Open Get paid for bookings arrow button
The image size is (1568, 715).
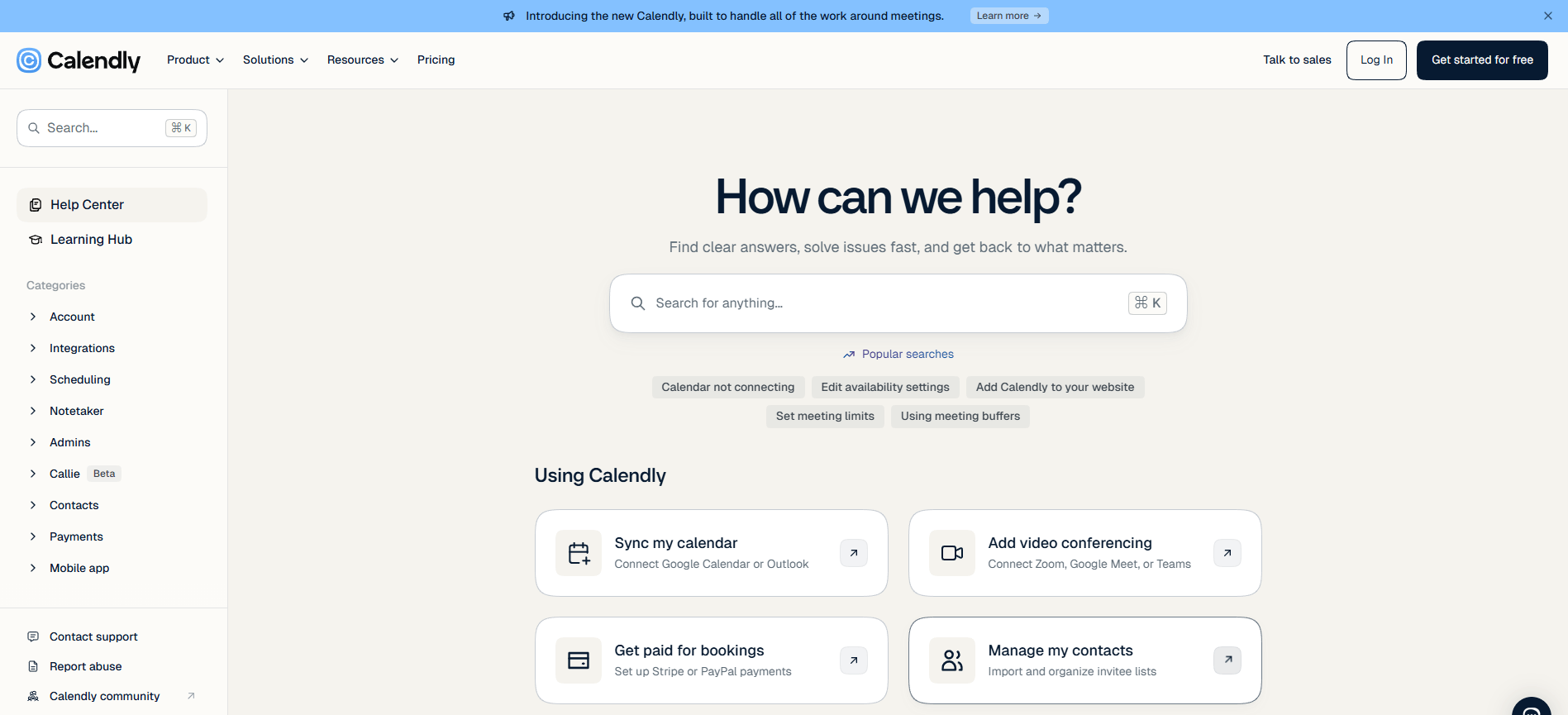(x=854, y=660)
